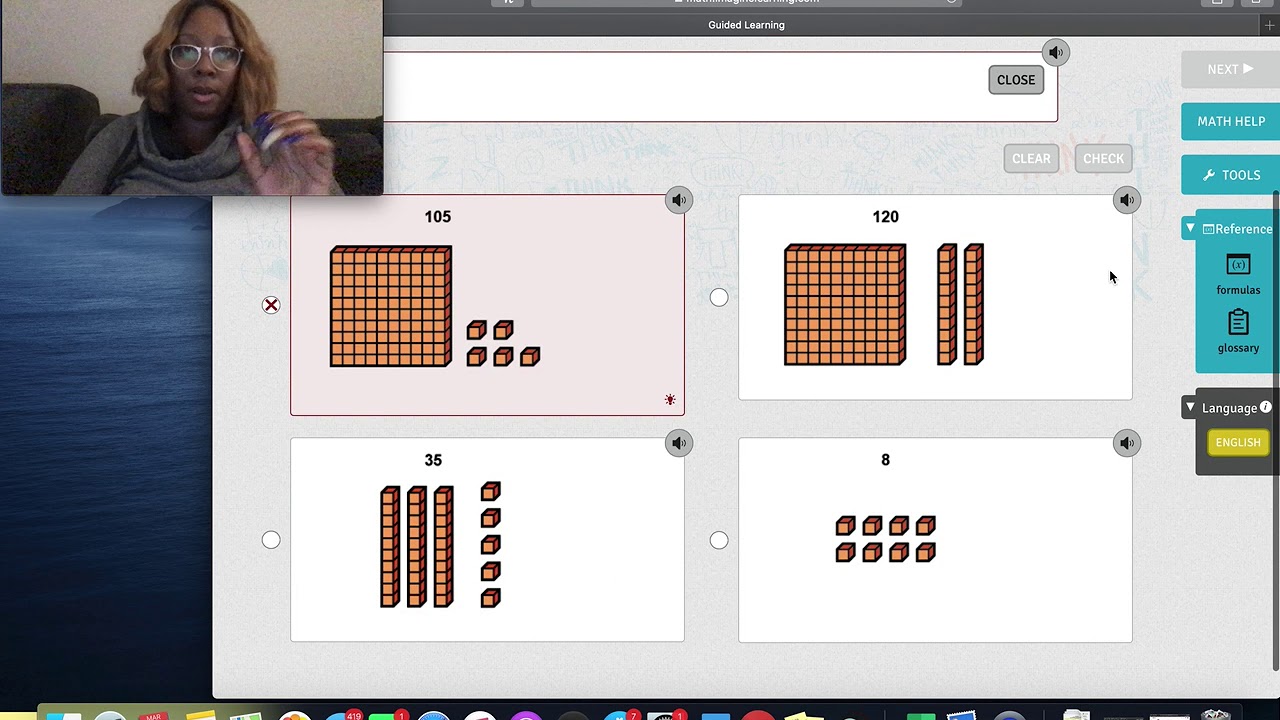The height and width of the screenshot is (720, 1280).
Task: Play audio for the 105 answer card
Action: pyautogui.click(x=679, y=200)
